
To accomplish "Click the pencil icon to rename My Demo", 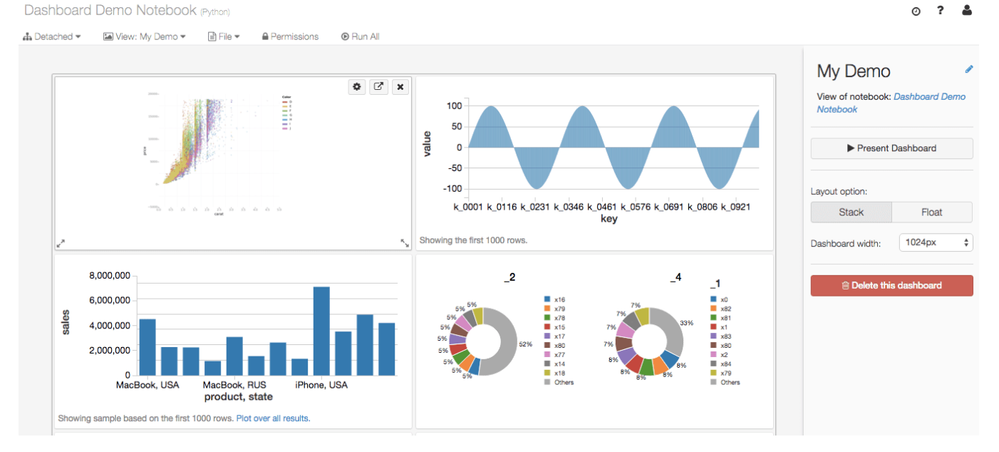I will point(968,70).
